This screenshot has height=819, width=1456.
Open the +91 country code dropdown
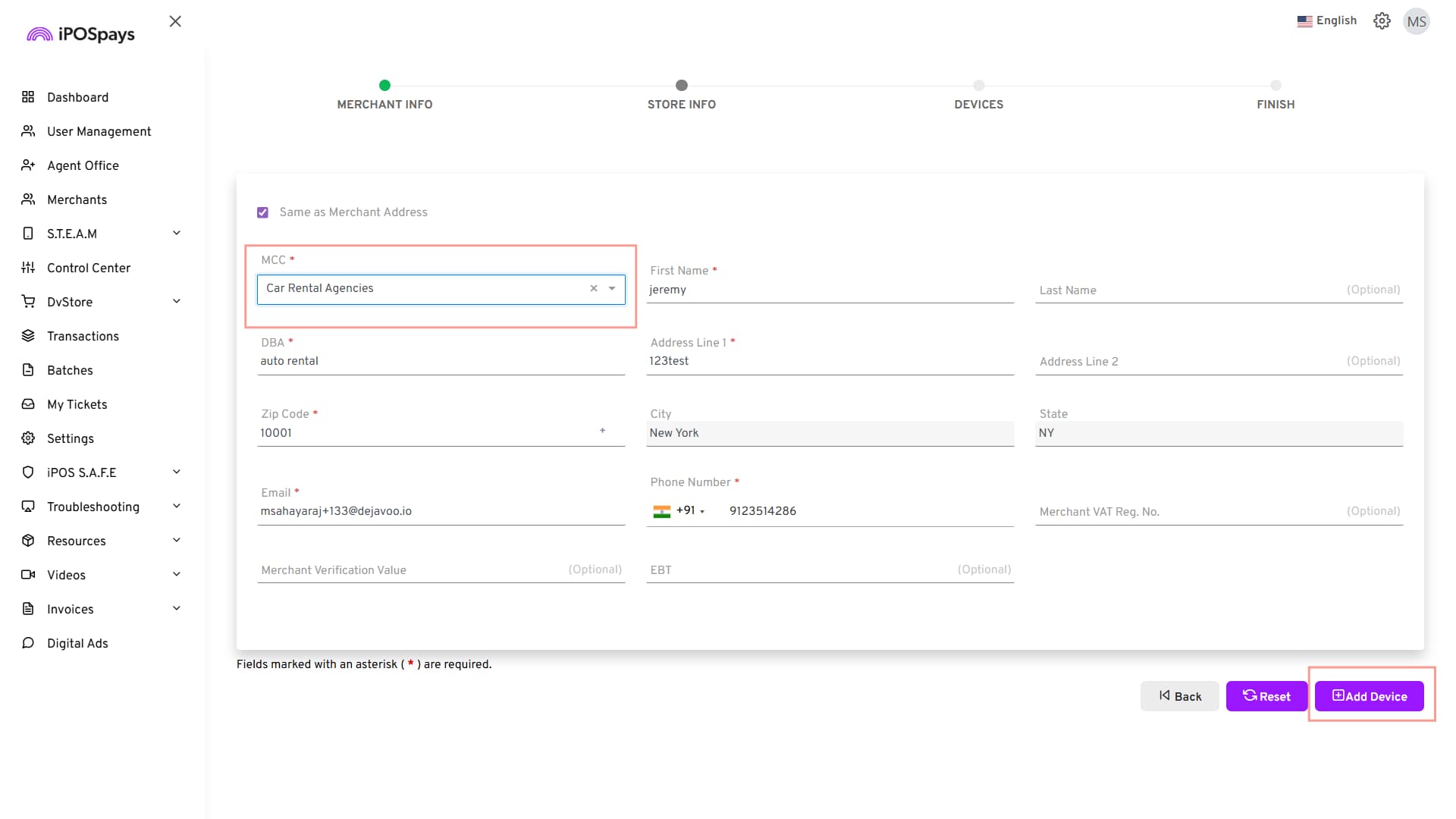click(679, 511)
